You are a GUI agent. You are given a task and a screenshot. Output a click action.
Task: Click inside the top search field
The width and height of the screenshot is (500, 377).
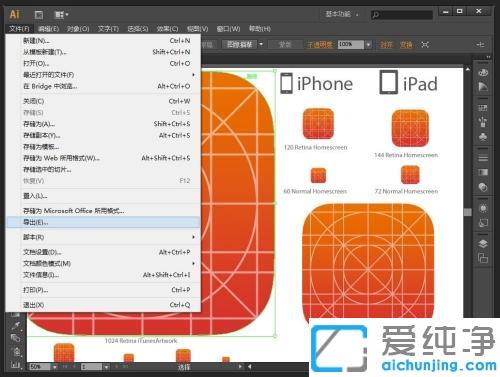pos(402,15)
